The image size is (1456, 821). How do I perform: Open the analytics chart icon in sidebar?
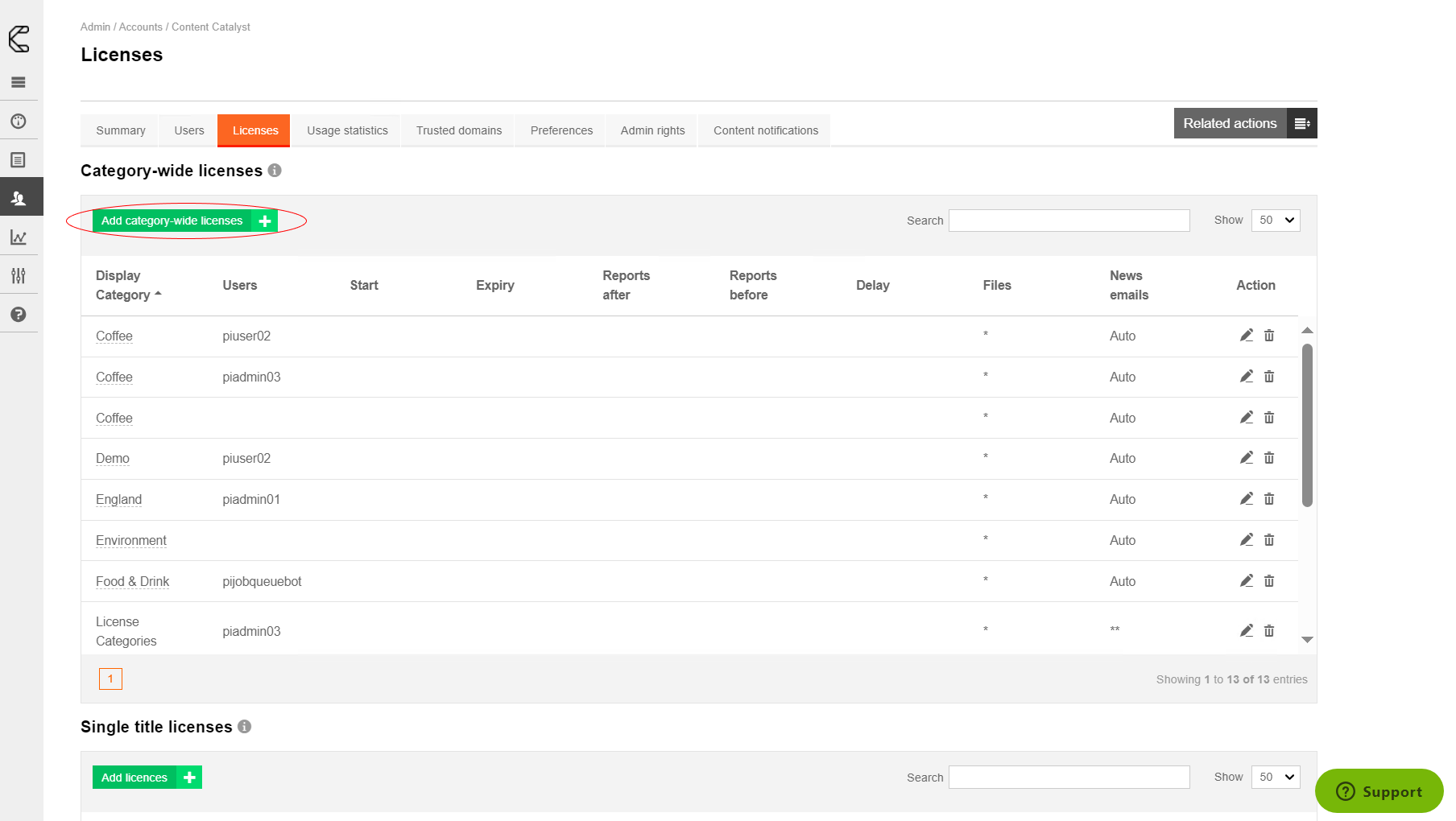pyautogui.click(x=19, y=237)
